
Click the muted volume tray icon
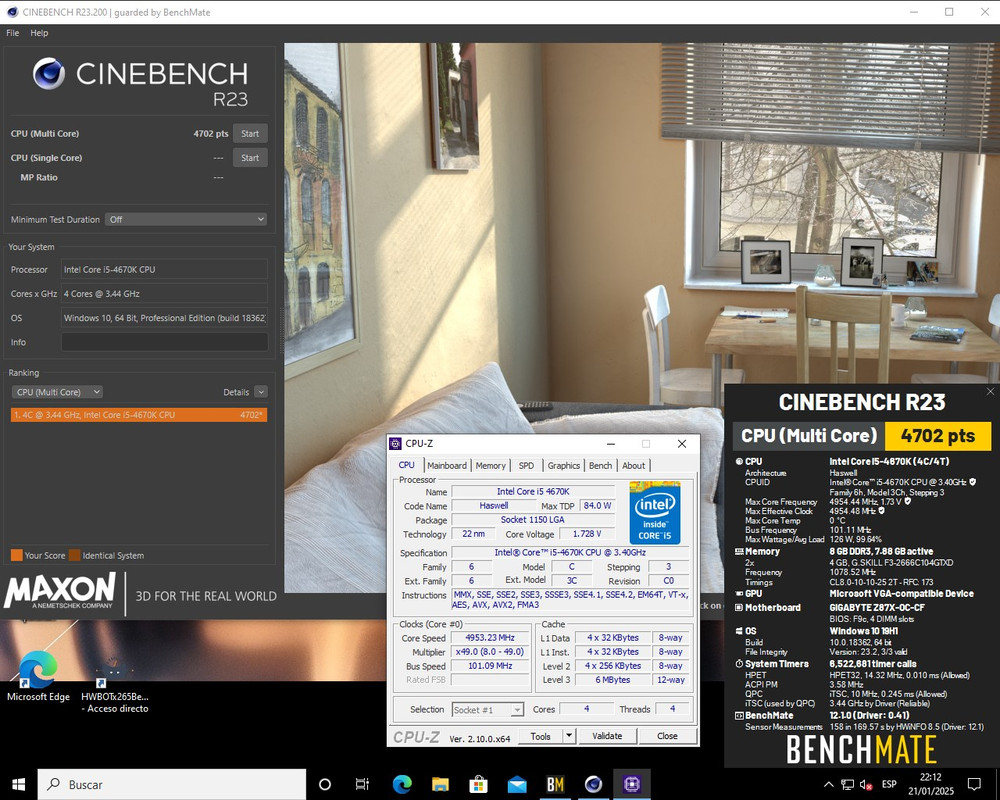pyautogui.click(x=866, y=784)
